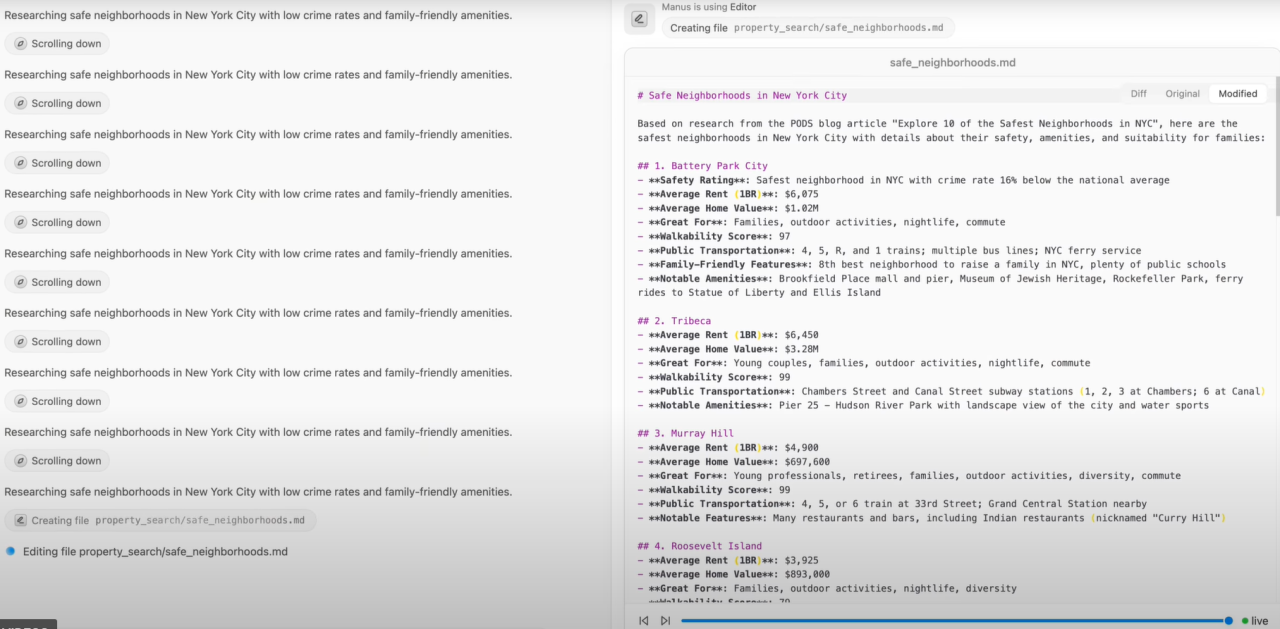
Task: Switch to the Diff view tab
Action: tap(1138, 94)
